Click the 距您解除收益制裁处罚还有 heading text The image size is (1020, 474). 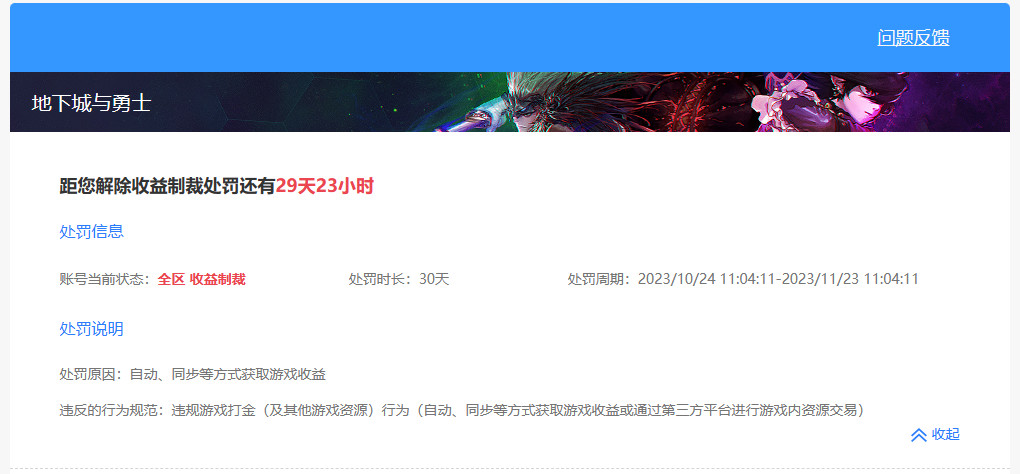click(167, 186)
